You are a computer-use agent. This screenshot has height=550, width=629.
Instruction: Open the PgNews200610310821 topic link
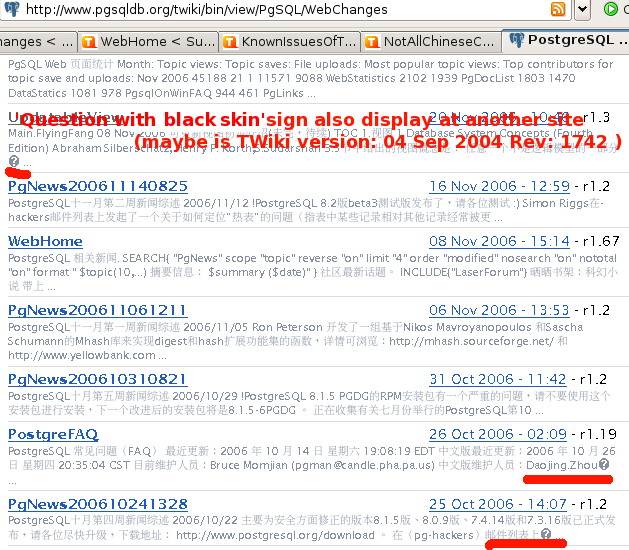point(97,379)
